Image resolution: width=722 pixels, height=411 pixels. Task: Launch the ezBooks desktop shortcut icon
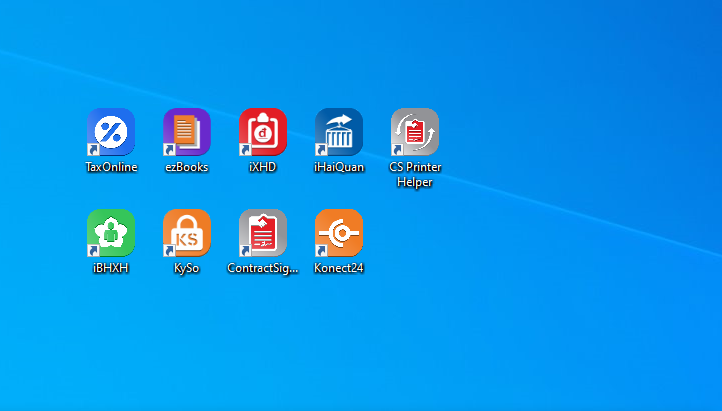coord(187,132)
